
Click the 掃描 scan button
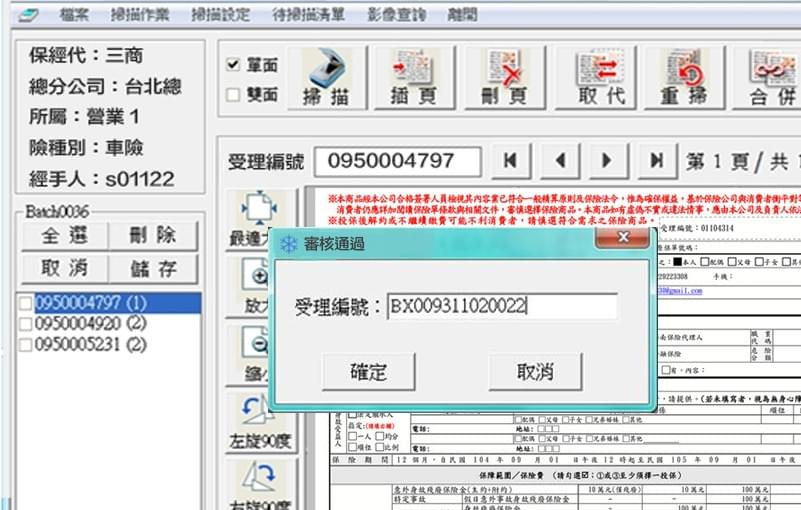click(327, 78)
